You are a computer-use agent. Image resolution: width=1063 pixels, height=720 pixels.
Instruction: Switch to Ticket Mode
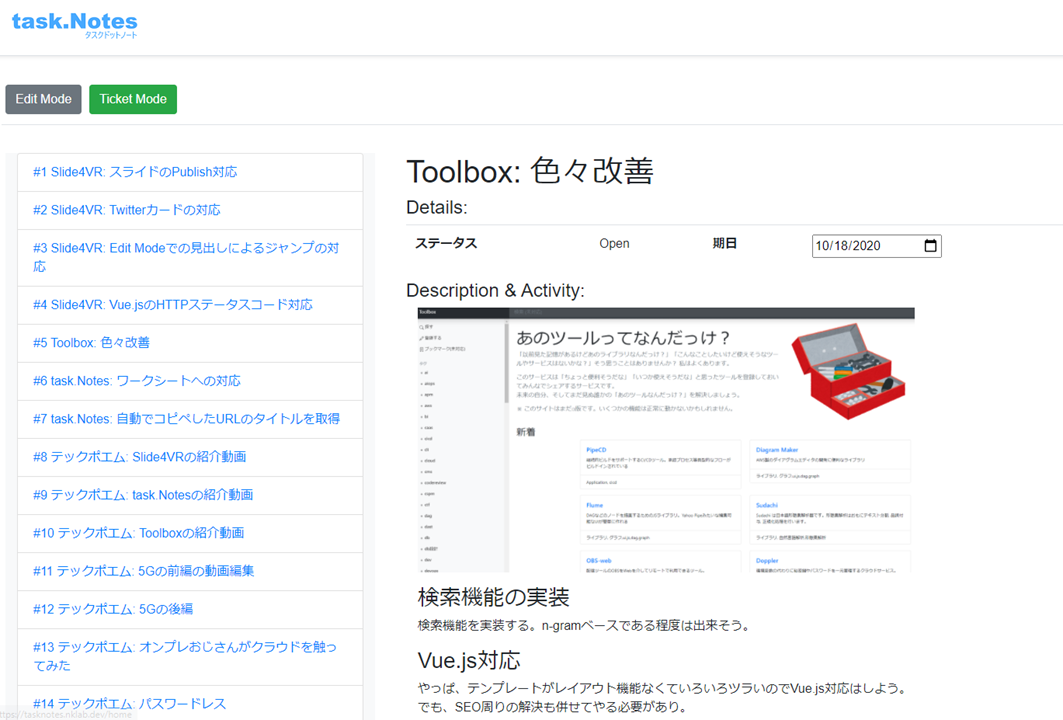tap(133, 99)
